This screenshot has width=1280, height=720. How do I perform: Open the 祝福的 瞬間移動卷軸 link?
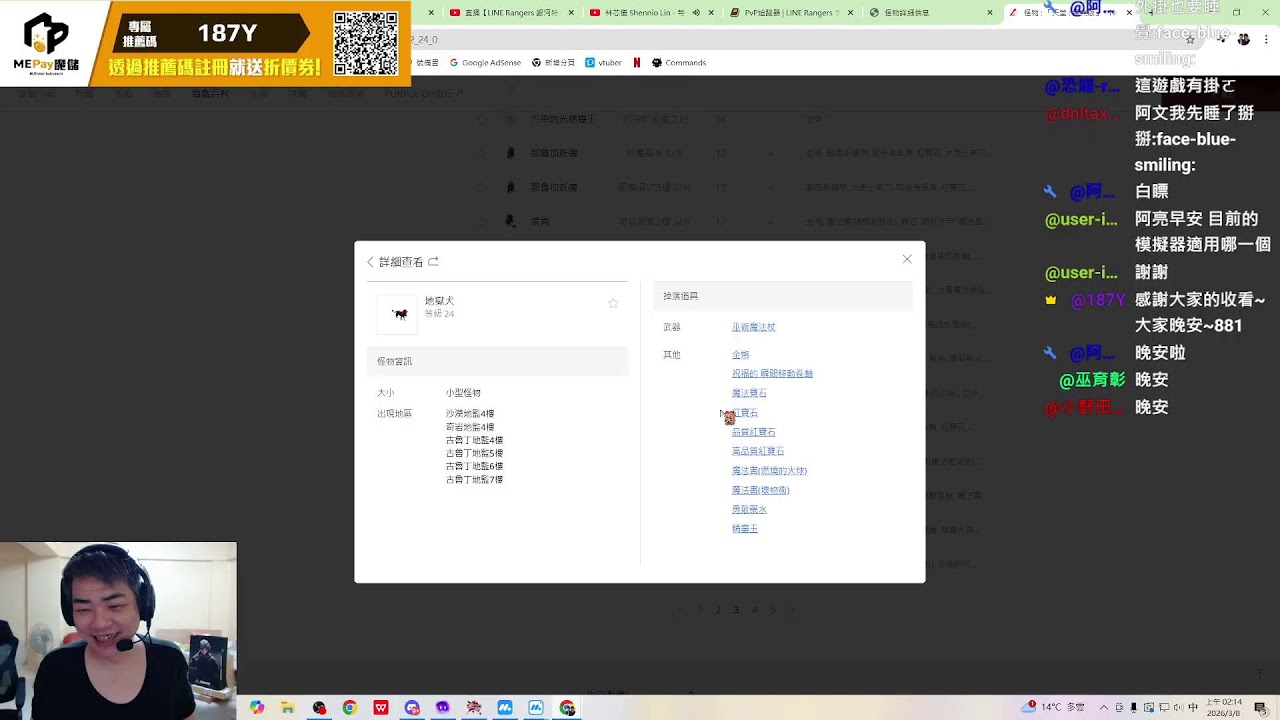click(x=772, y=374)
